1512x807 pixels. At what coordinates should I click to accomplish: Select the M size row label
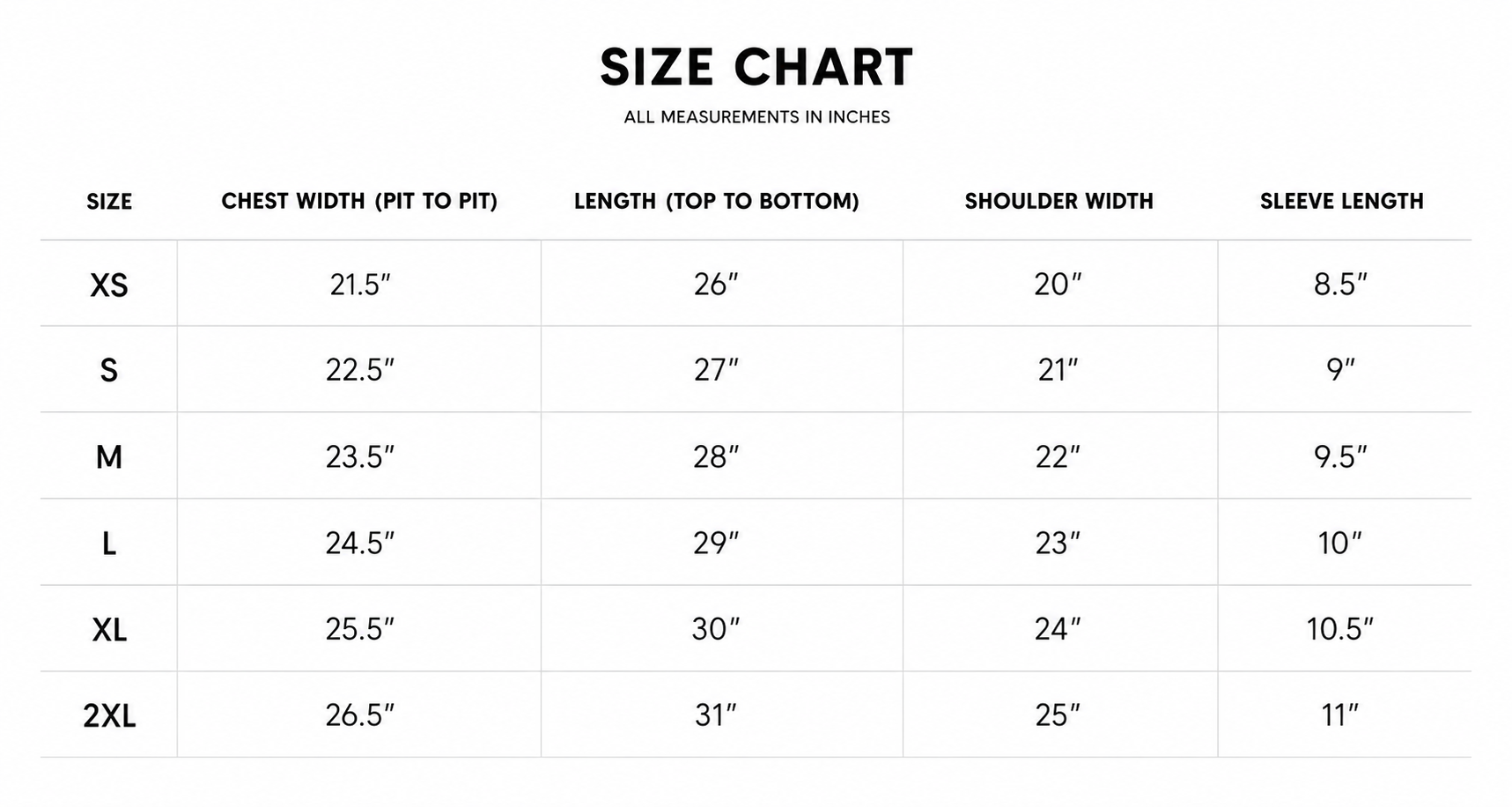109,456
